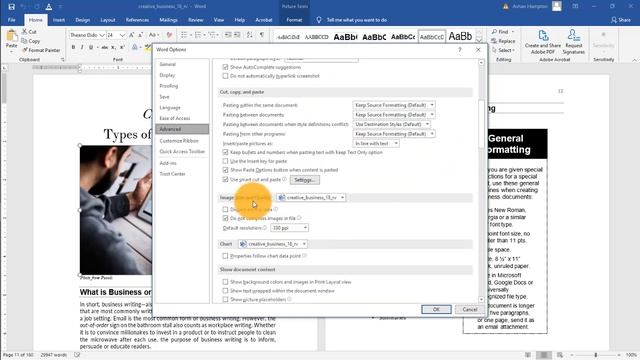The height and width of the screenshot is (360, 640).
Task: Open the Insert ribbon tab
Action: (x=59, y=20)
